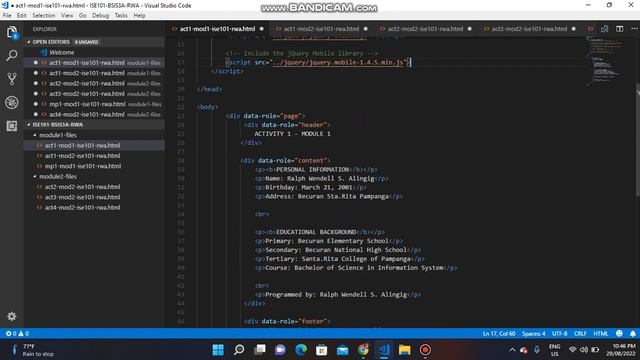The width and height of the screenshot is (640, 360).
Task: Open the Explorer view icon
Action: pyautogui.click(x=11, y=32)
